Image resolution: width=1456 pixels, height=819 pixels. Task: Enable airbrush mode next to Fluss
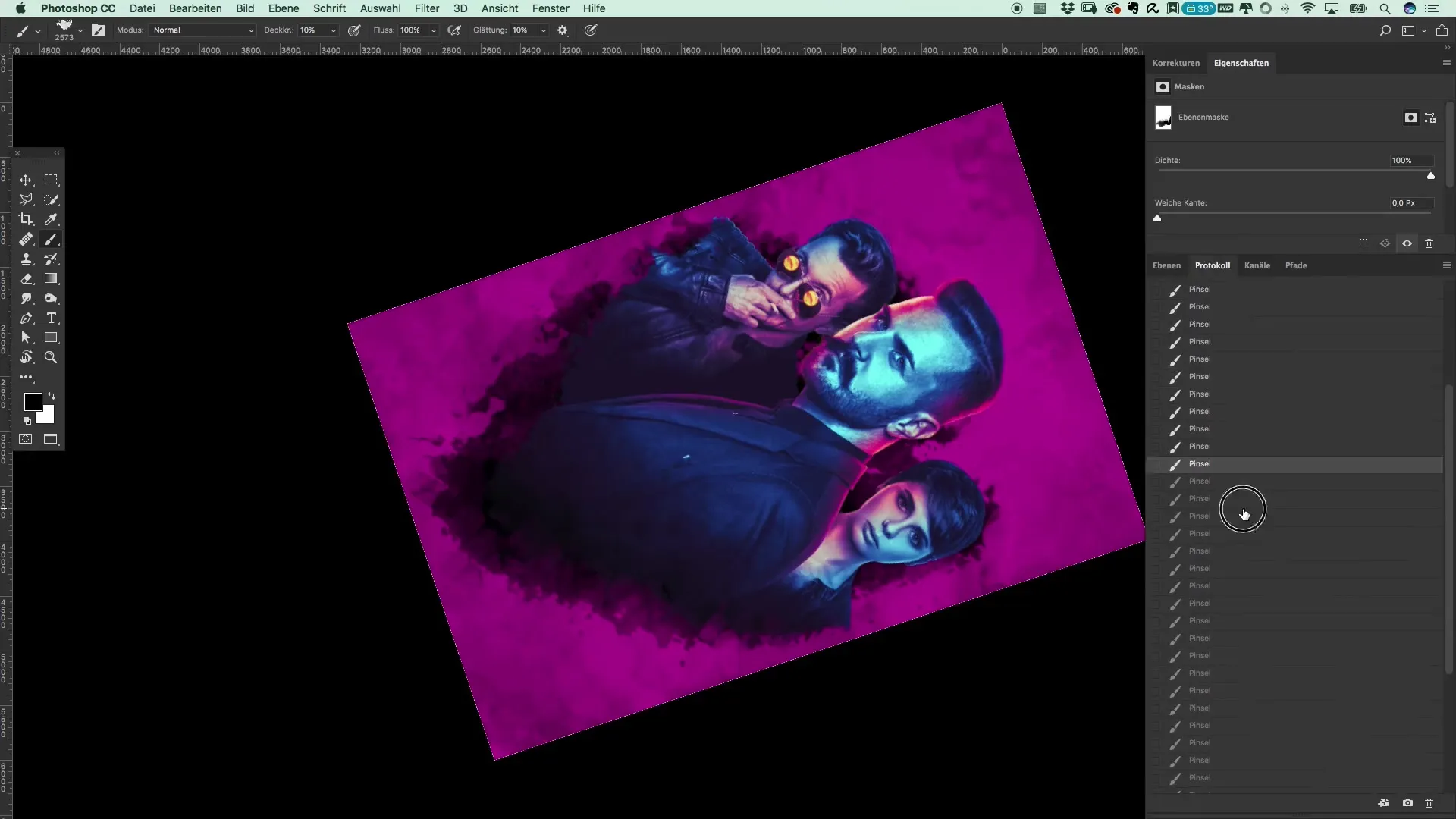[x=454, y=30]
